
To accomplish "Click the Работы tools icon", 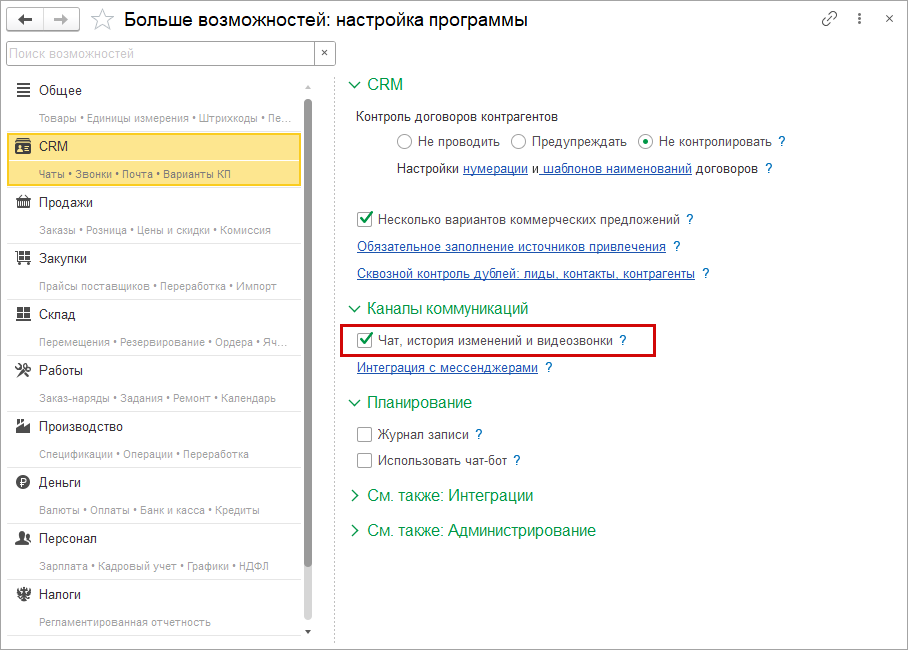I will click(23, 370).
